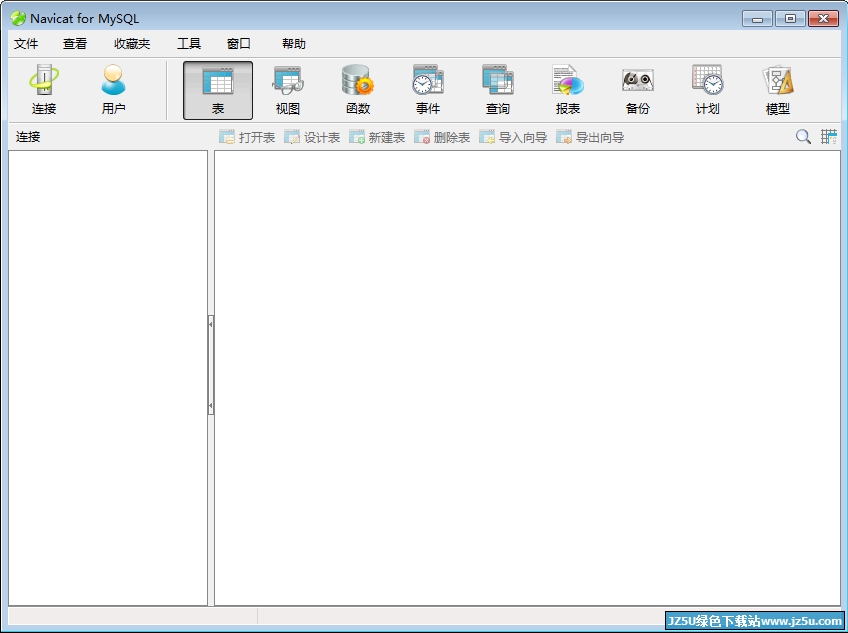This screenshot has height=633, width=848.
Task: Change the object list grid view icon
Action: [x=829, y=137]
